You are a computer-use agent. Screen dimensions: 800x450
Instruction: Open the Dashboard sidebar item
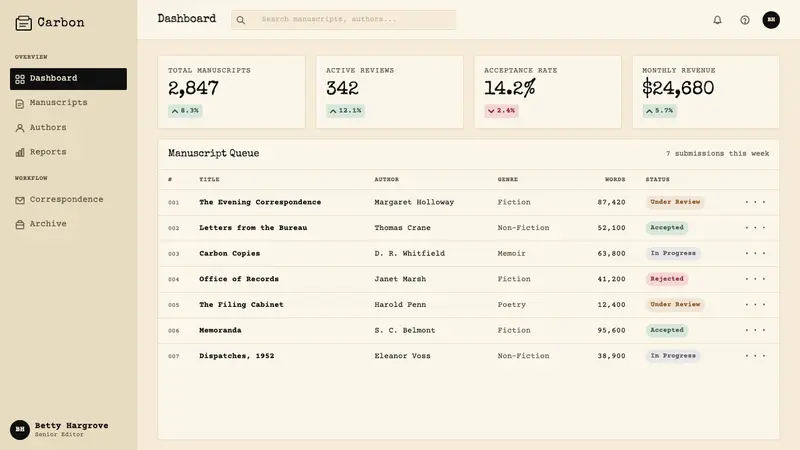tap(68, 79)
